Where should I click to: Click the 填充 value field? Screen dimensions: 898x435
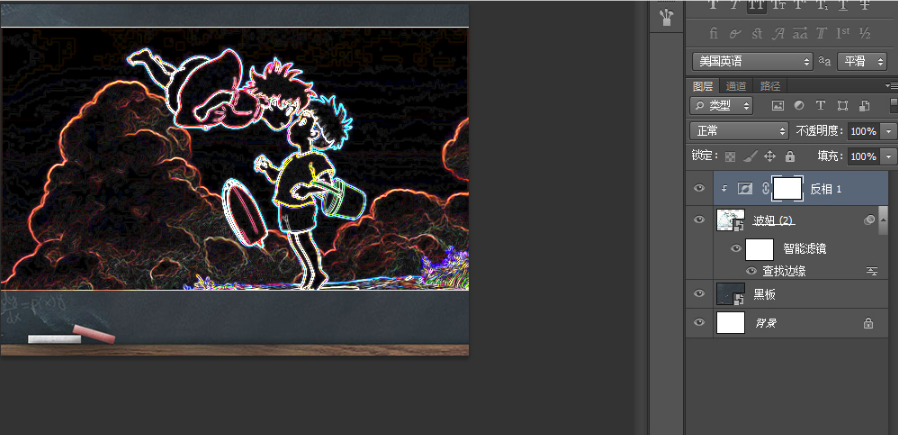[864, 156]
